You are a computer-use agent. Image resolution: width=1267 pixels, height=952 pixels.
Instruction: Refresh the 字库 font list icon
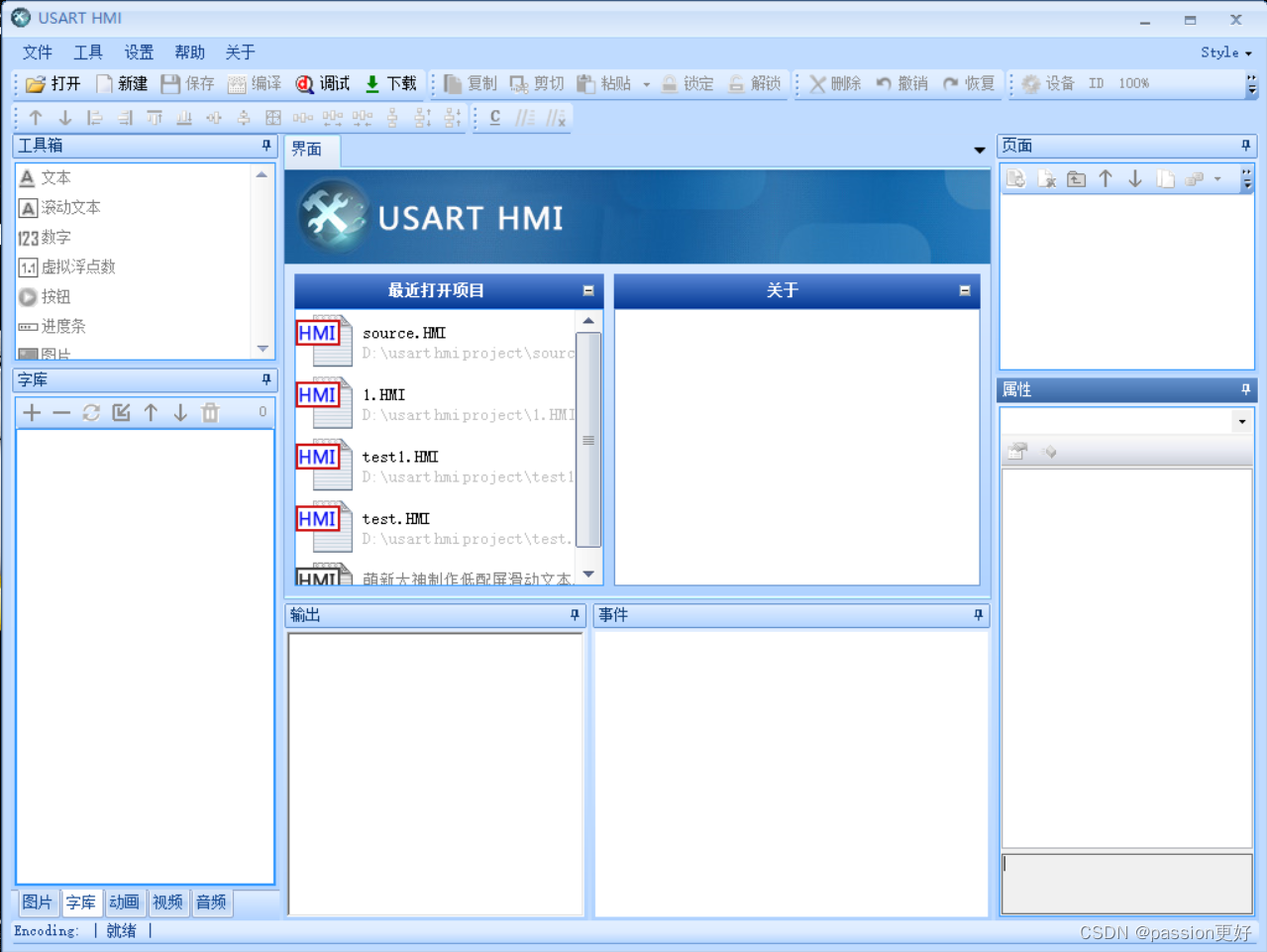tap(91, 412)
